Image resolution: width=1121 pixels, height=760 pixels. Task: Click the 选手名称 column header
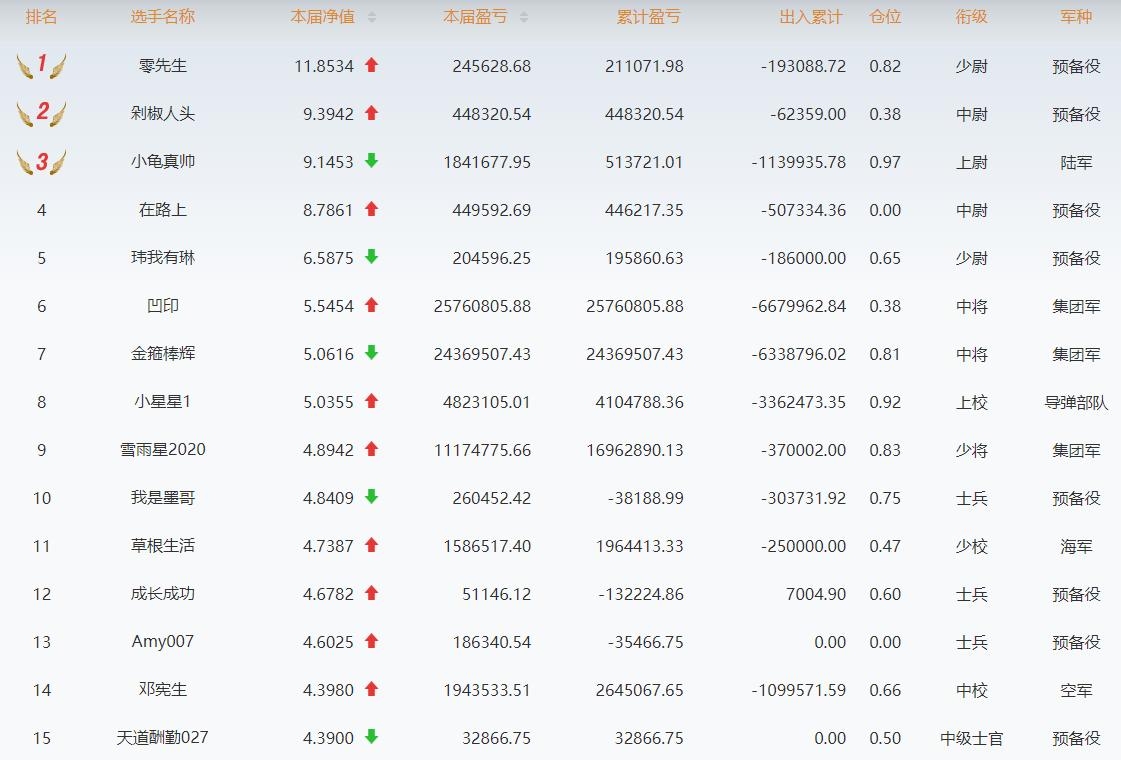(162, 17)
